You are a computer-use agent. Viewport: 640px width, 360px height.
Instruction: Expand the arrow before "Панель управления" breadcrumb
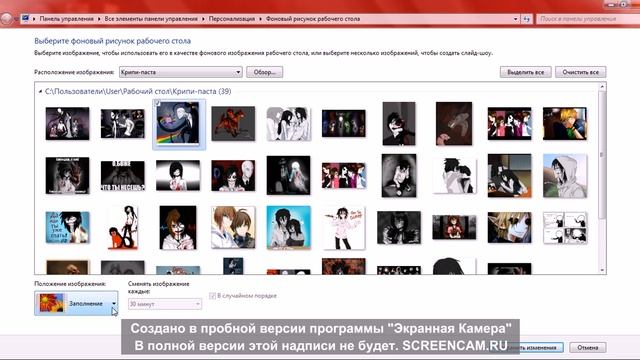tap(34, 19)
